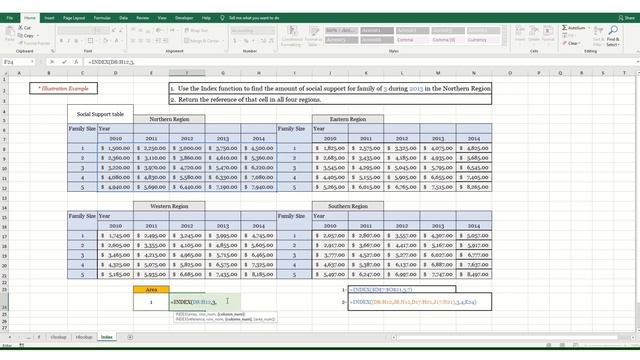
Task: Click the Cut command
Action: 24,28
